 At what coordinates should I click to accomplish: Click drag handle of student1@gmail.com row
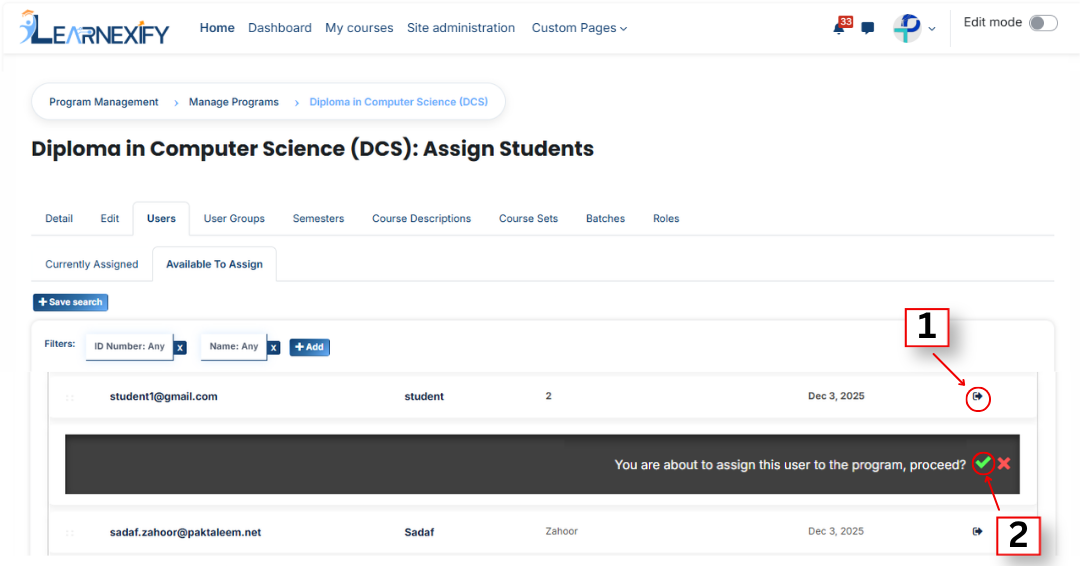70,397
